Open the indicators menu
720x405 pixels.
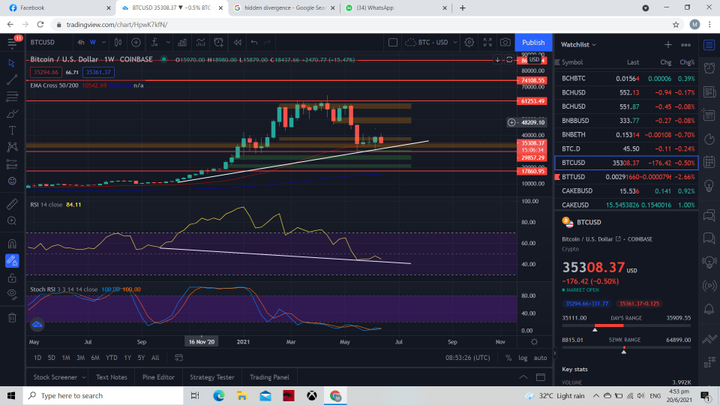(x=155, y=42)
